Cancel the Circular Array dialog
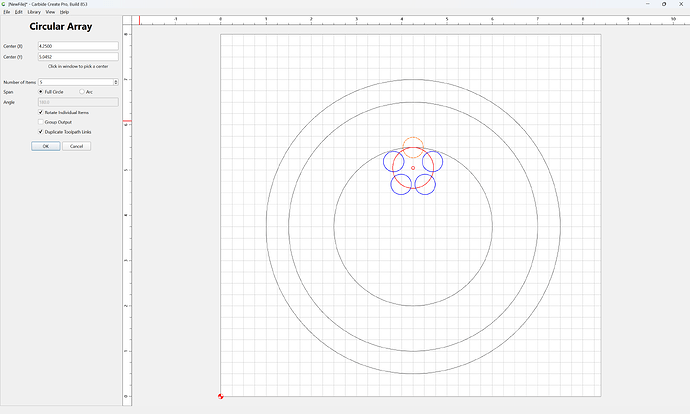 tap(77, 146)
